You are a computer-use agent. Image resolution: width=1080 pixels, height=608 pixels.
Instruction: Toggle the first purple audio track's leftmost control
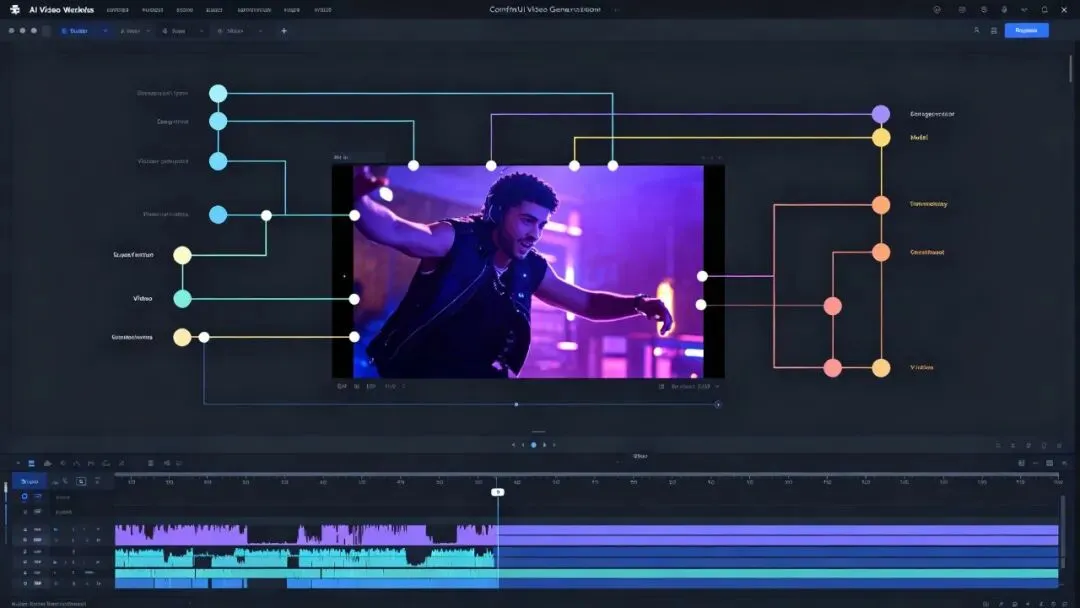tap(25, 530)
